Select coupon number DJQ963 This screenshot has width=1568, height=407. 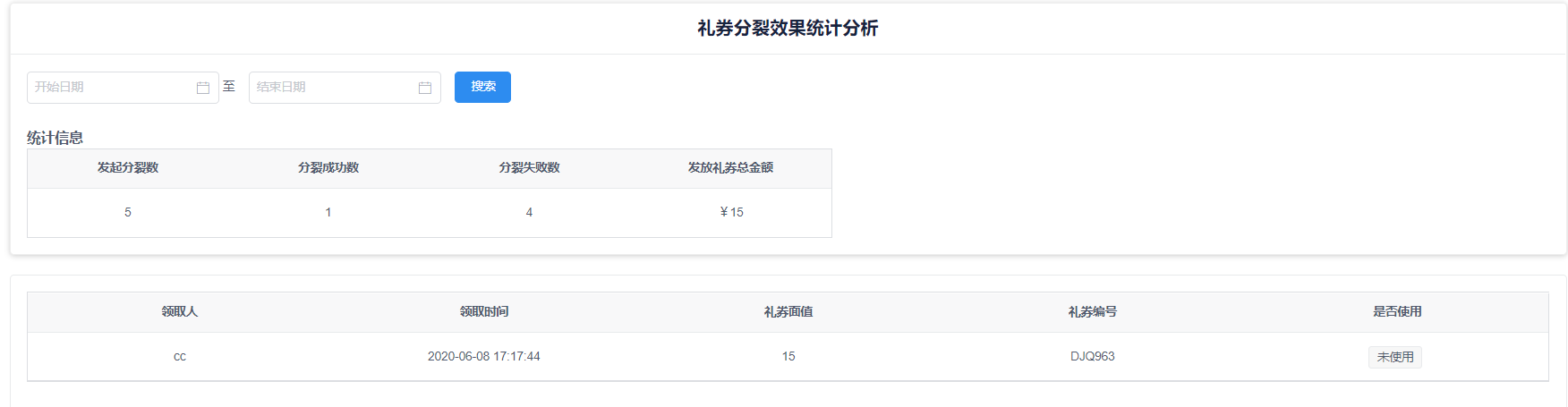coord(1093,357)
